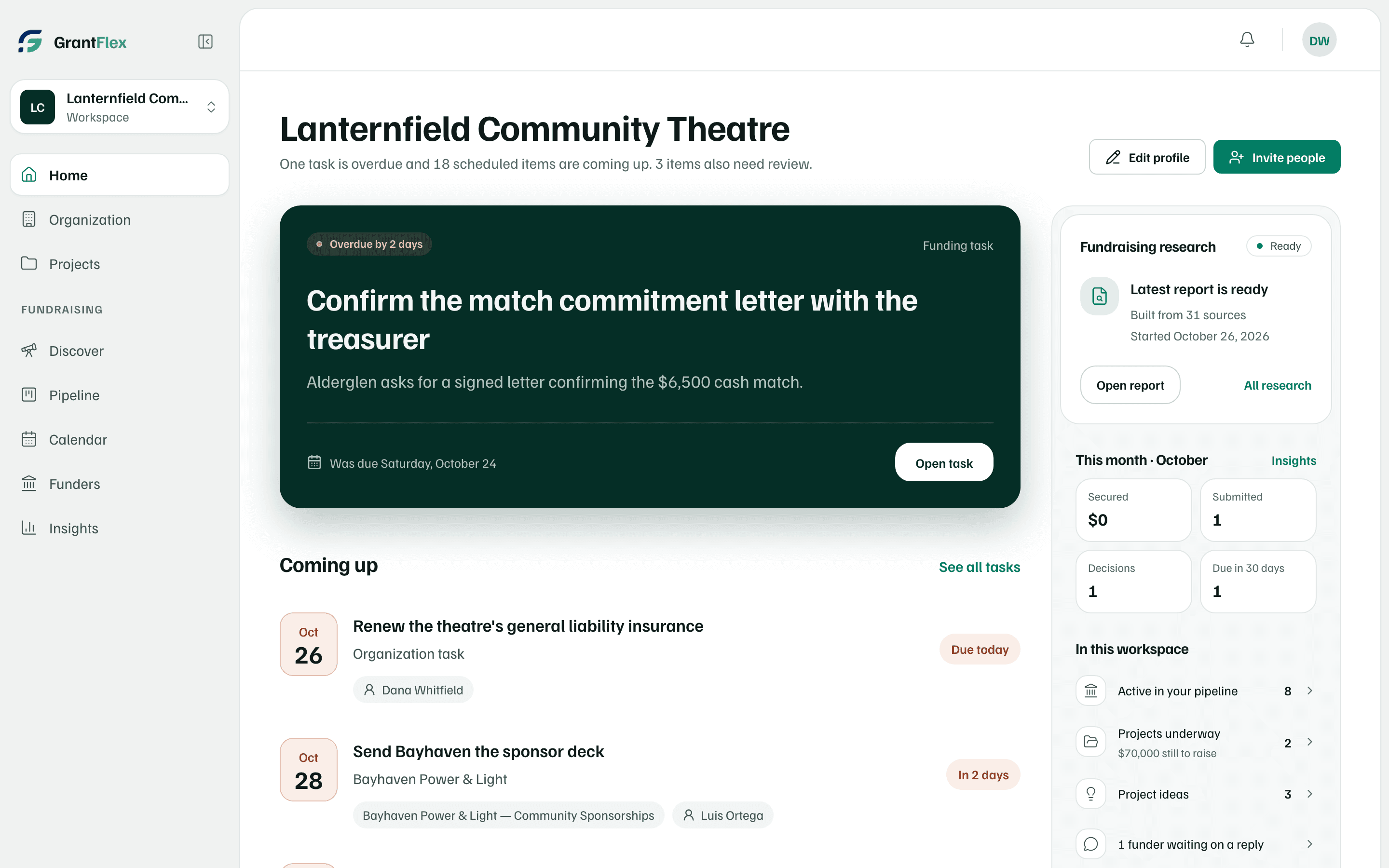This screenshot has width=1389, height=868.
Task: Click the add-user icon on Invite people
Action: tap(1236, 157)
